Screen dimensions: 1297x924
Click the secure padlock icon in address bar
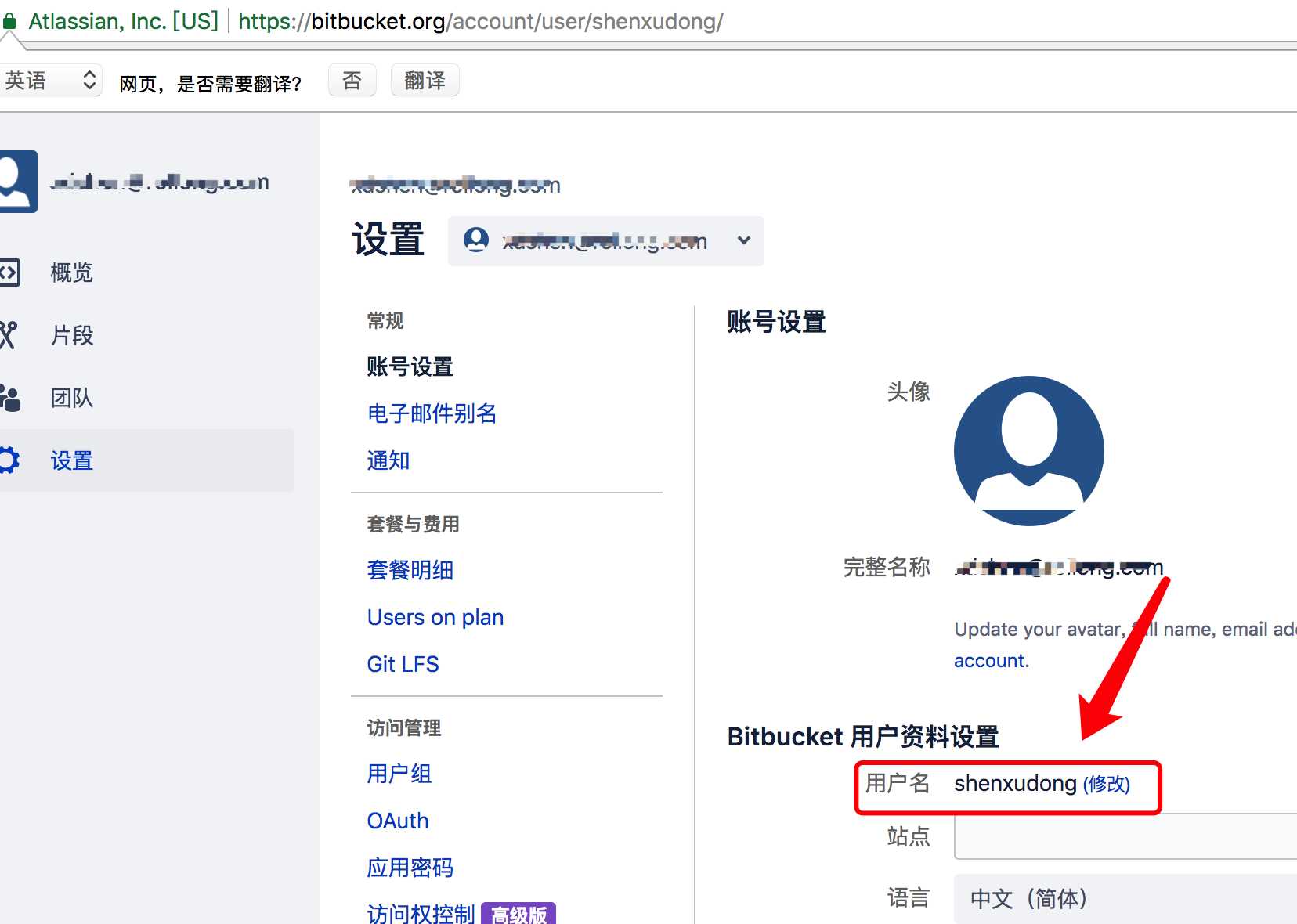pos(9,21)
